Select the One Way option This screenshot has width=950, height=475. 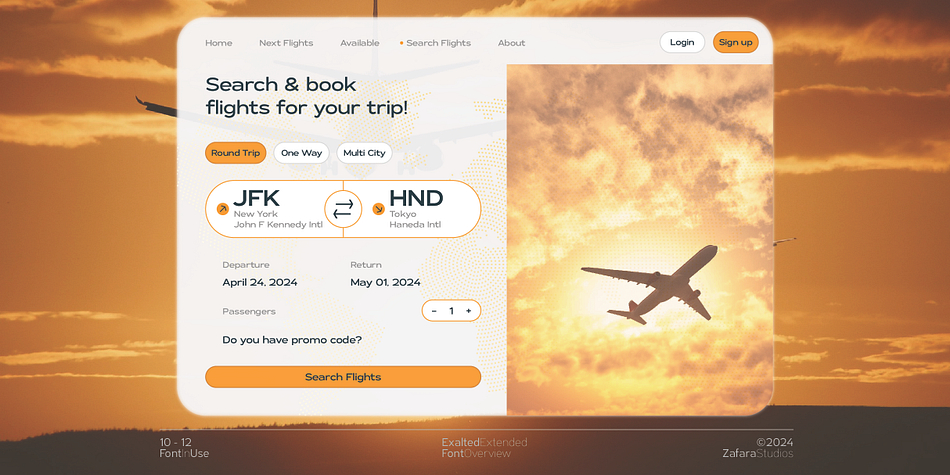point(301,153)
